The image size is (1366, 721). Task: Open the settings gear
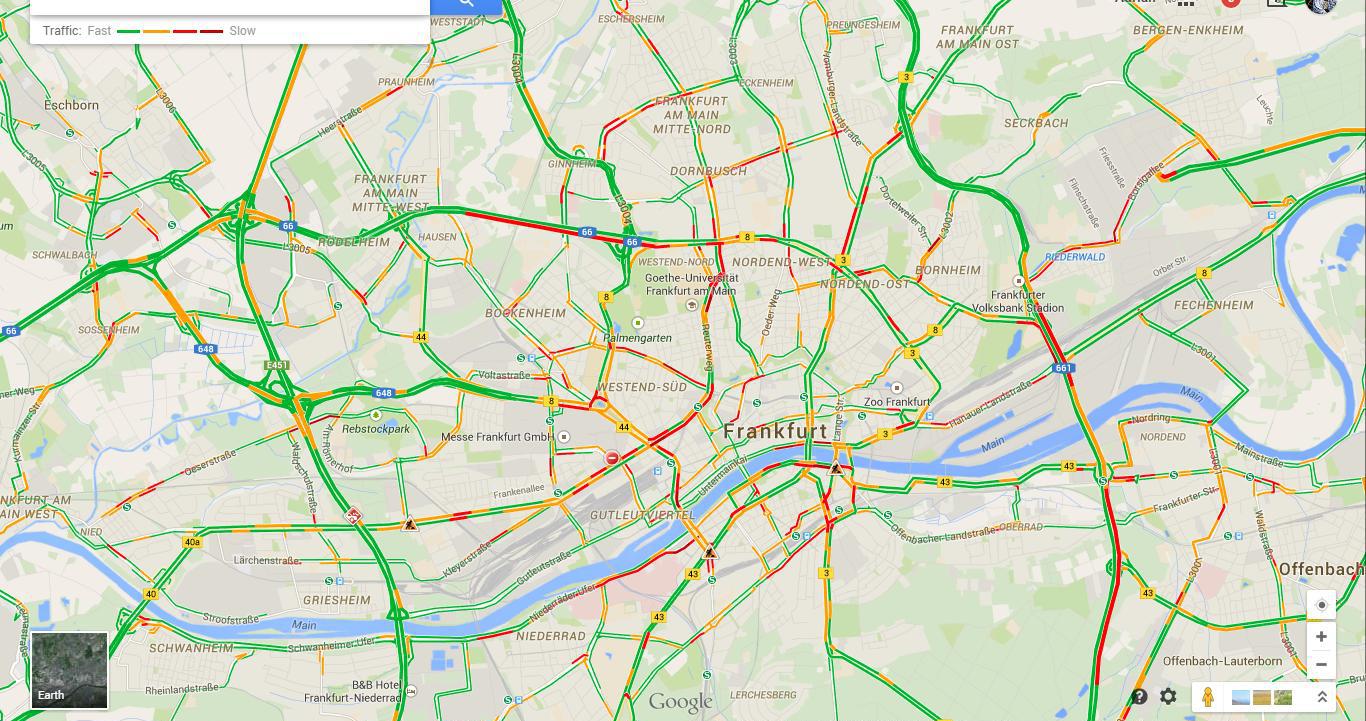[1168, 697]
